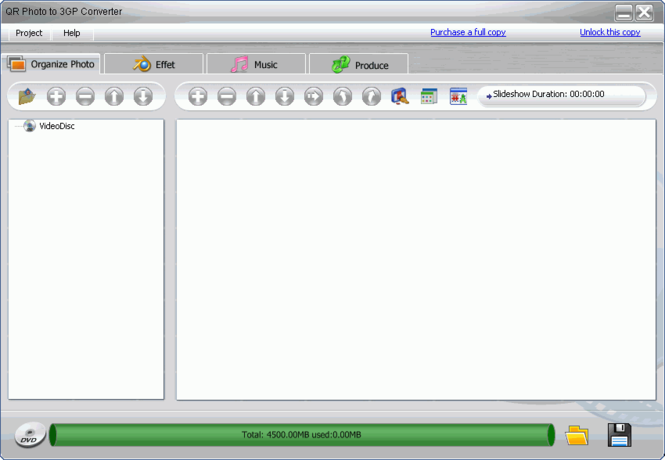Rotate the photo clockwise
The image size is (665, 460).
(x=371, y=96)
